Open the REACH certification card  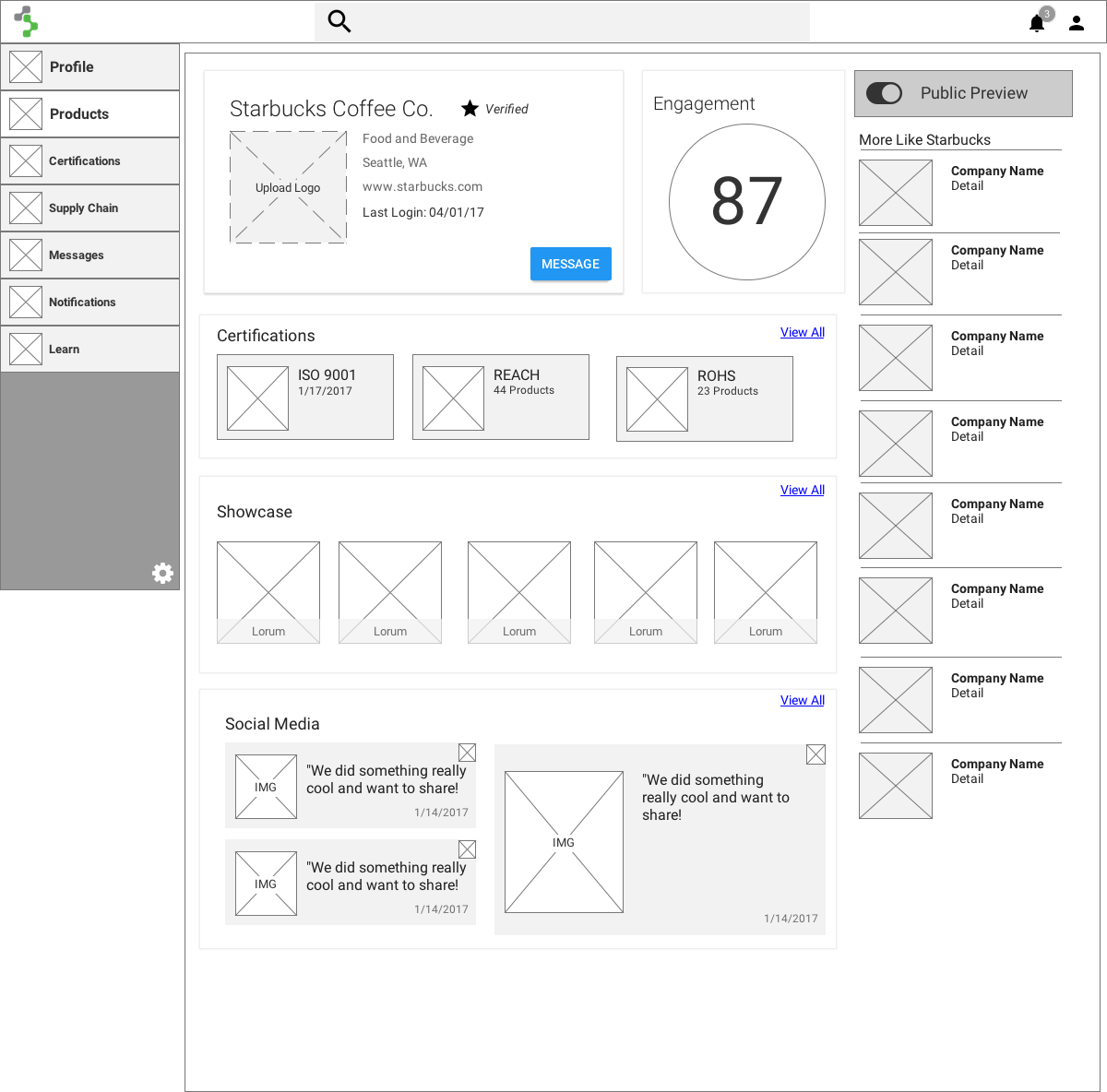(x=501, y=397)
